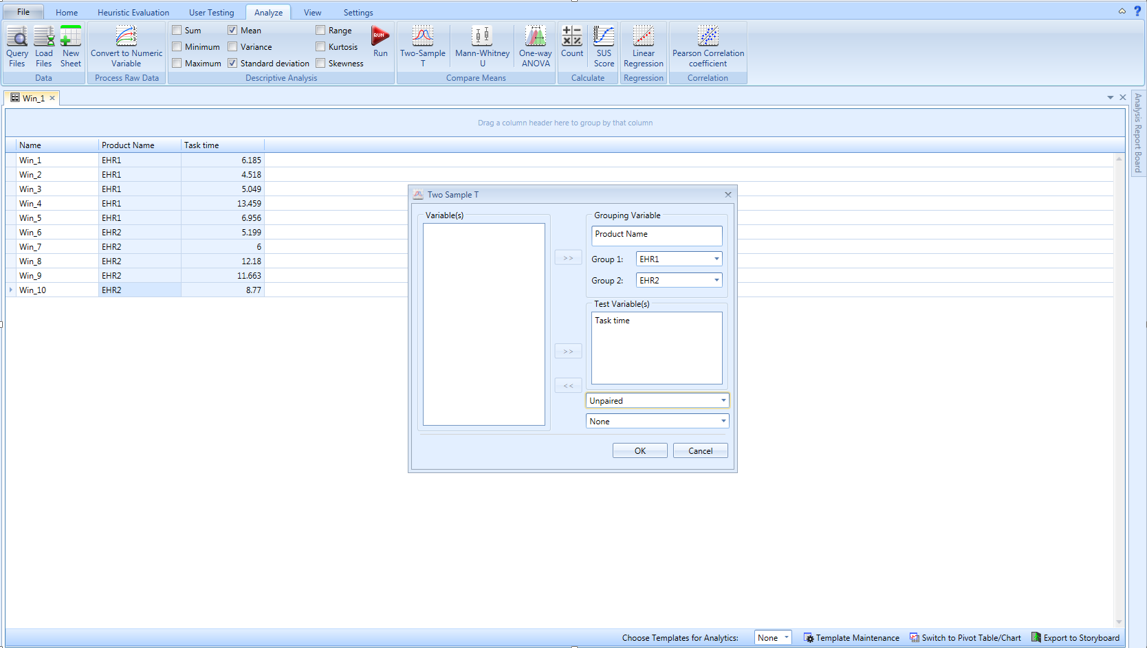Click Convert to Numeric Variable icon

126,46
